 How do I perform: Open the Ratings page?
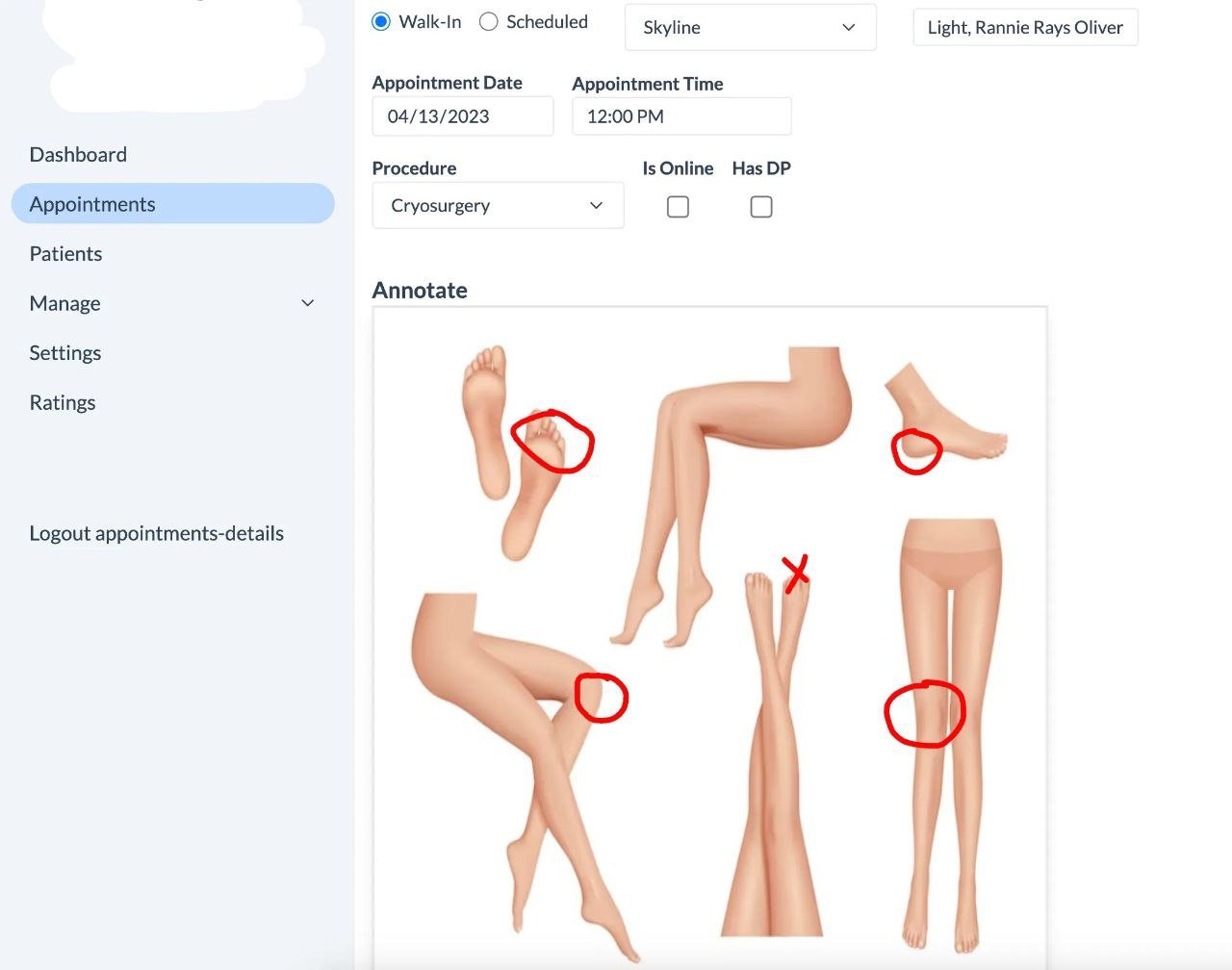(63, 402)
